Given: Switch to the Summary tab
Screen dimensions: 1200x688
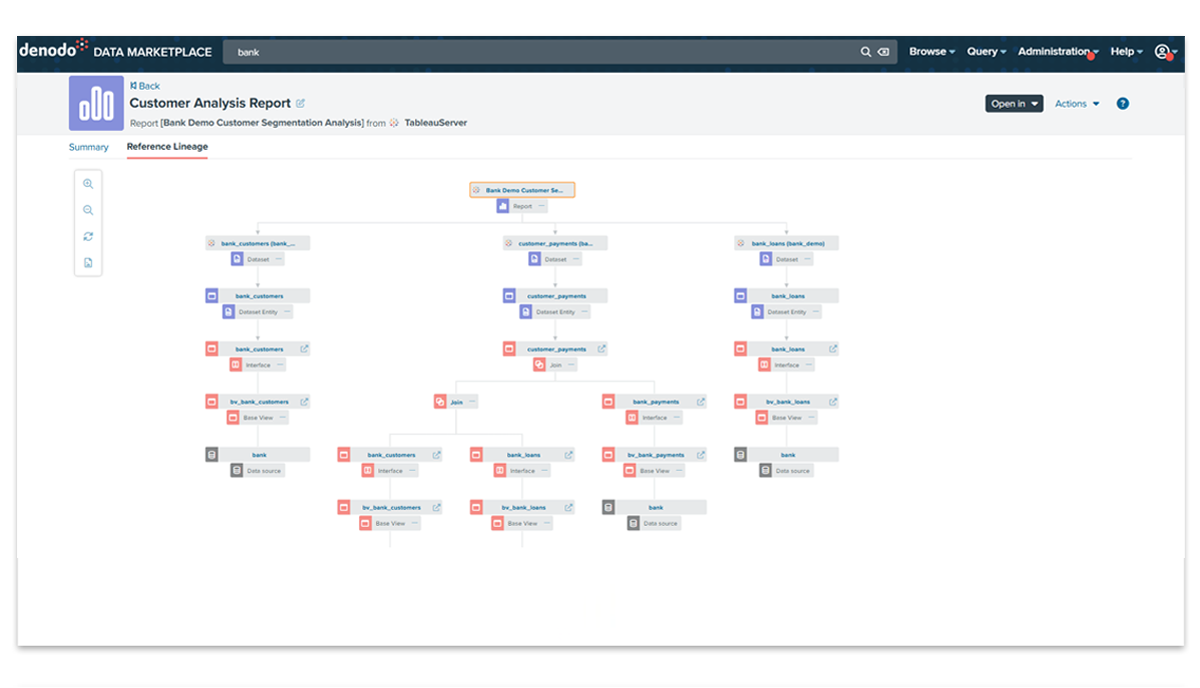Looking at the screenshot, I should point(89,146).
